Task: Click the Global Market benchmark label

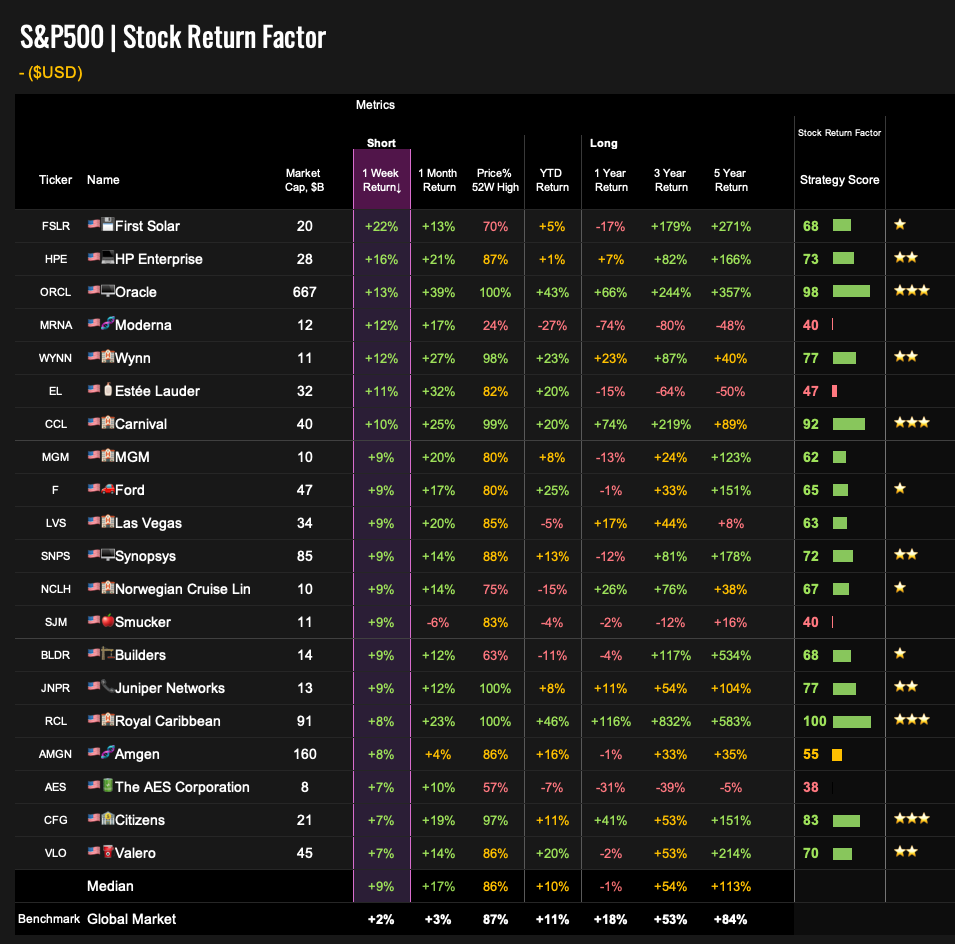Action: click(x=132, y=919)
